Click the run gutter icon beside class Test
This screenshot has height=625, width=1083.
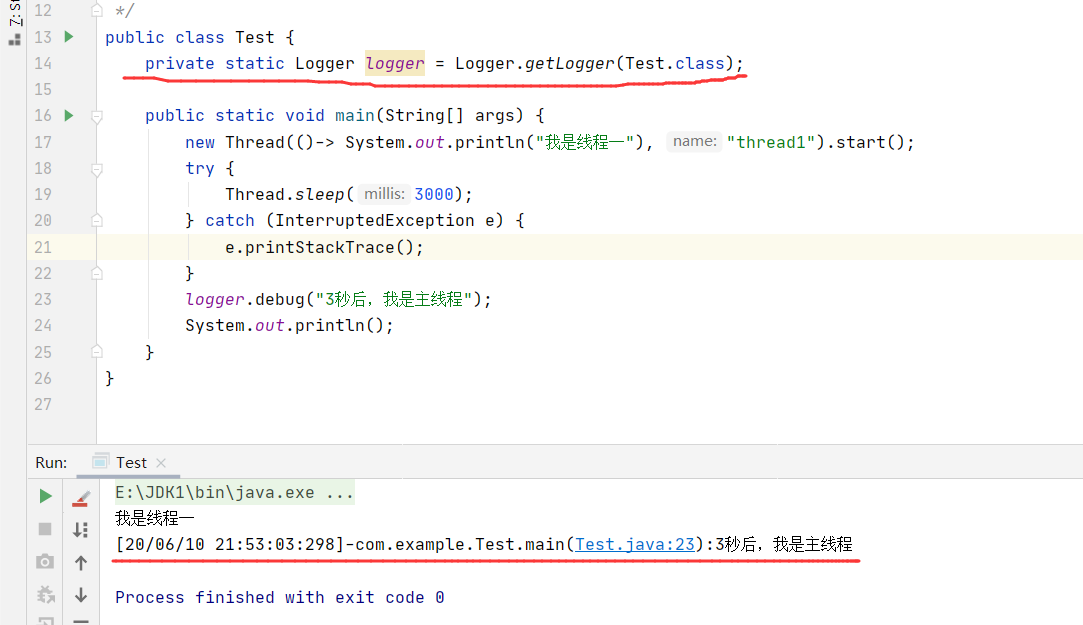click(x=68, y=37)
